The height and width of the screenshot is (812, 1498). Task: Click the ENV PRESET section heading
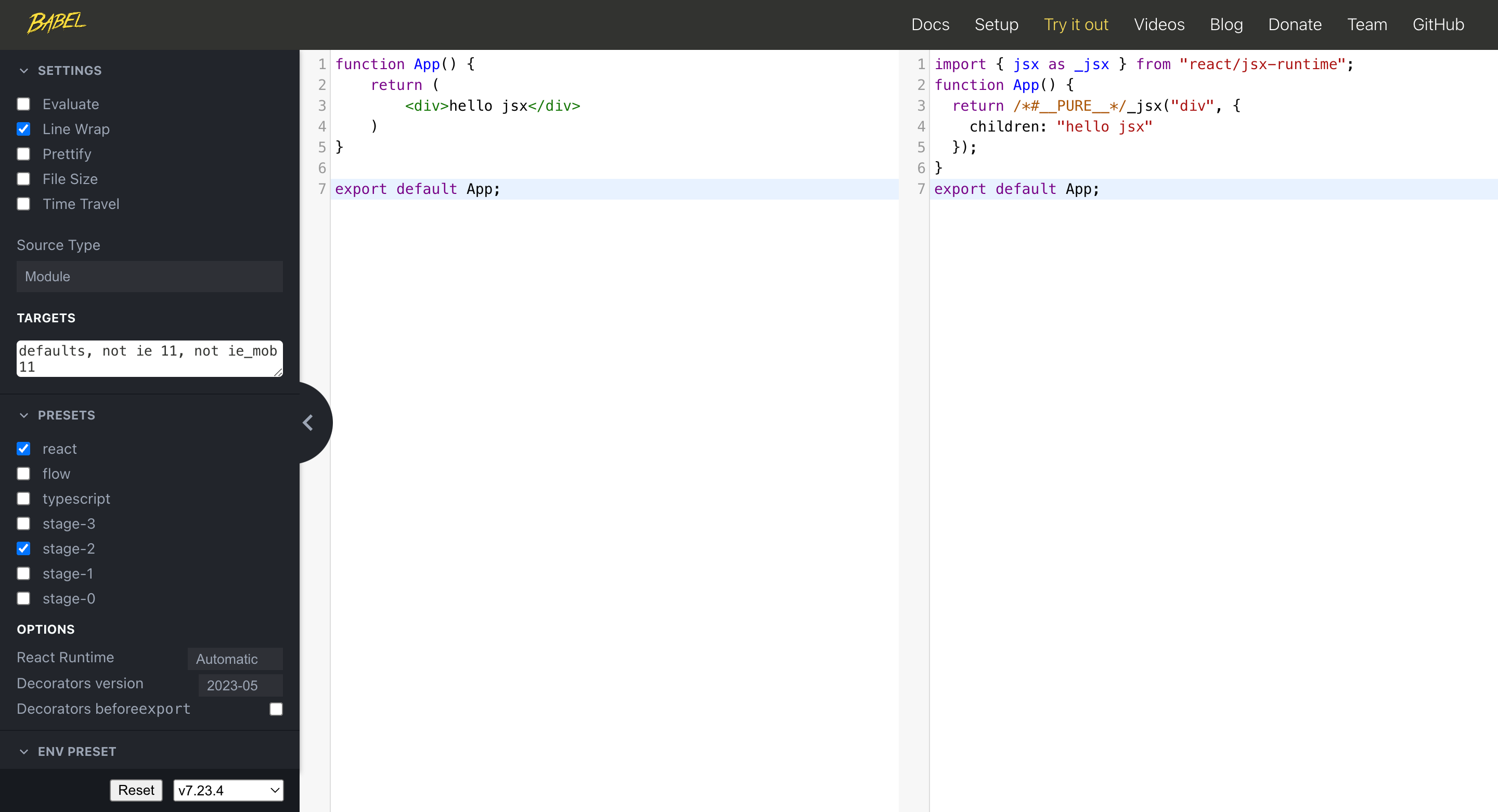tap(77, 752)
